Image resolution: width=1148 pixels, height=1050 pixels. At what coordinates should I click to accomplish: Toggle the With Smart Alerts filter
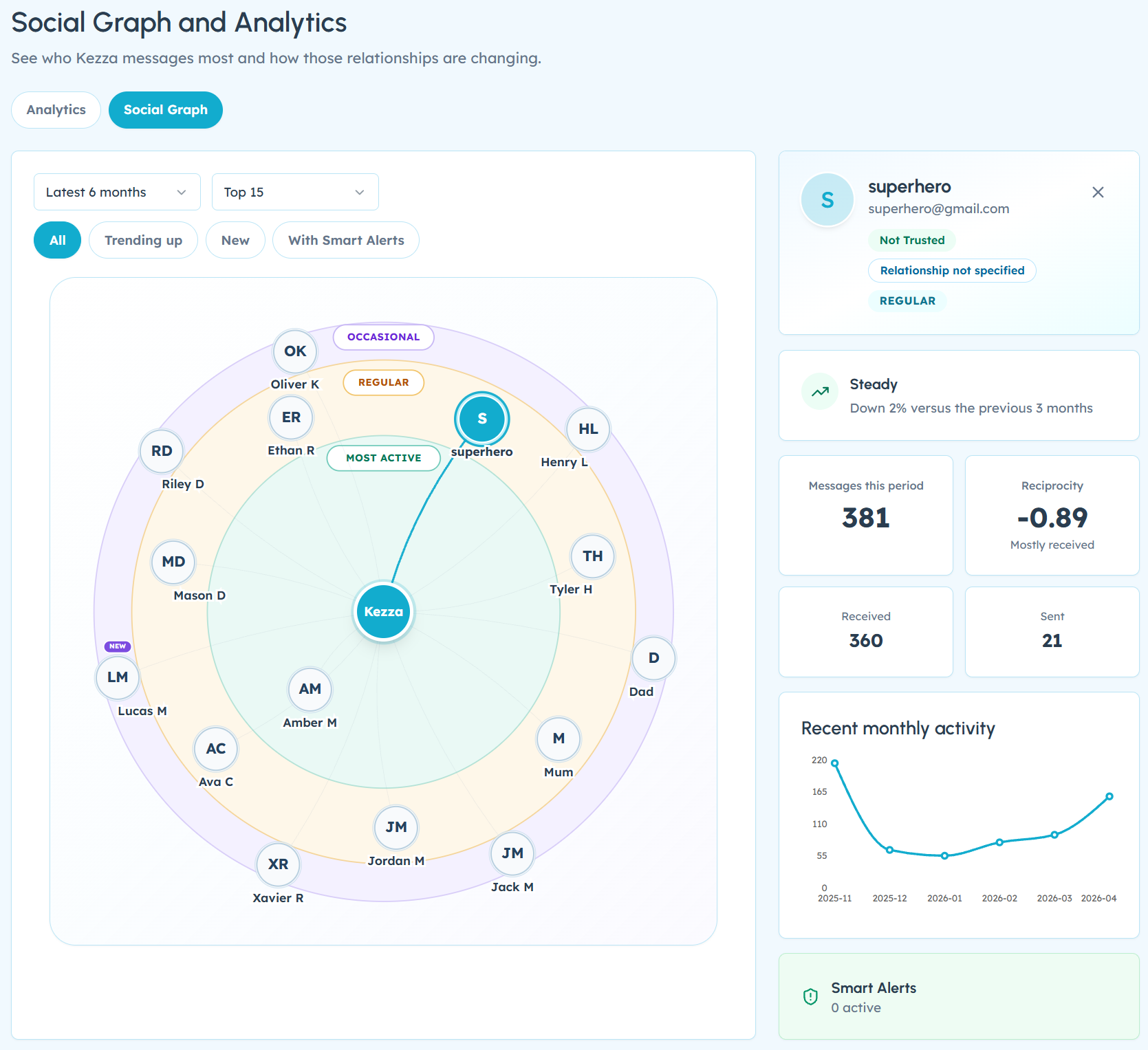click(x=346, y=240)
